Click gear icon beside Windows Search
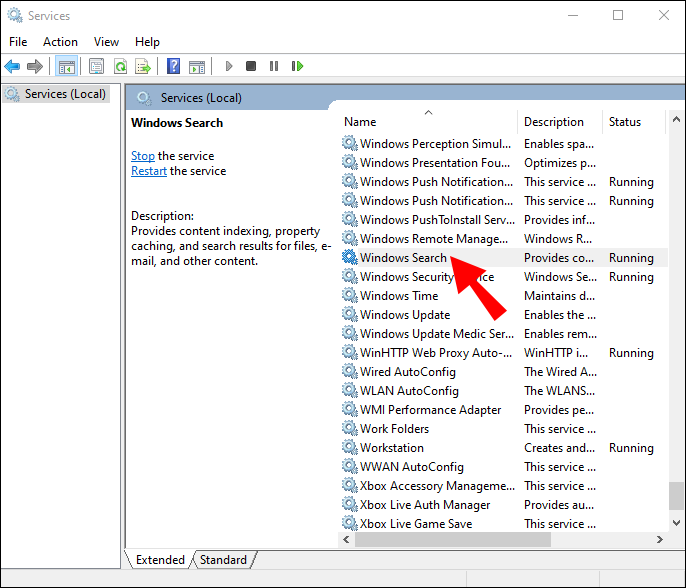The image size is (686, 588). (350, 257)
